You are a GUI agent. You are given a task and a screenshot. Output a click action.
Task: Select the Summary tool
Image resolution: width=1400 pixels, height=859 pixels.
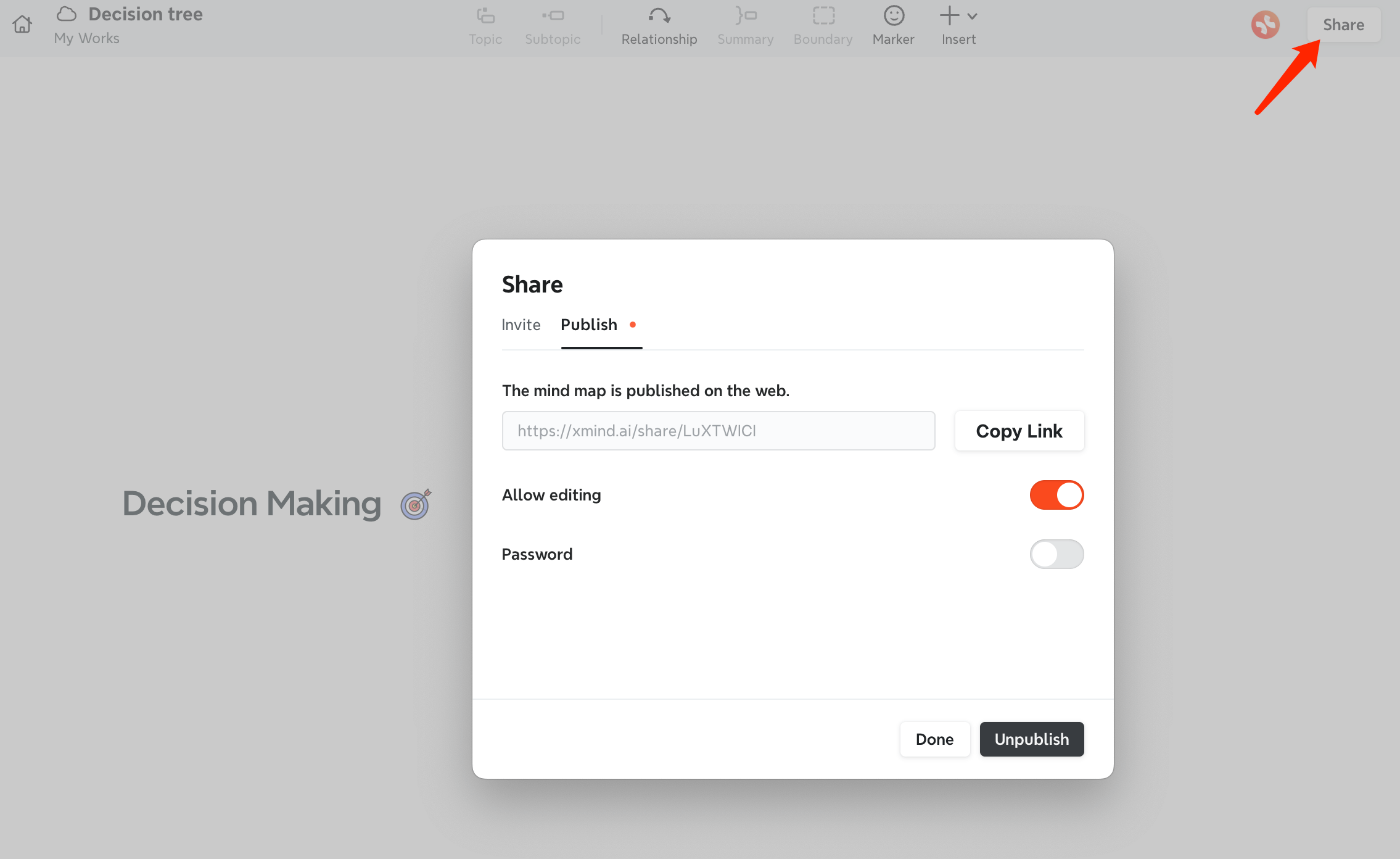click(745, 26)
